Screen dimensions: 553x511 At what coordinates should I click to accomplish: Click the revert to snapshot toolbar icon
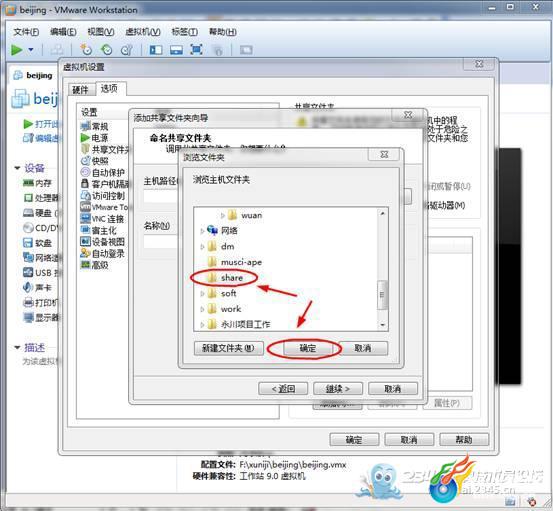click(x=106, y=50)
